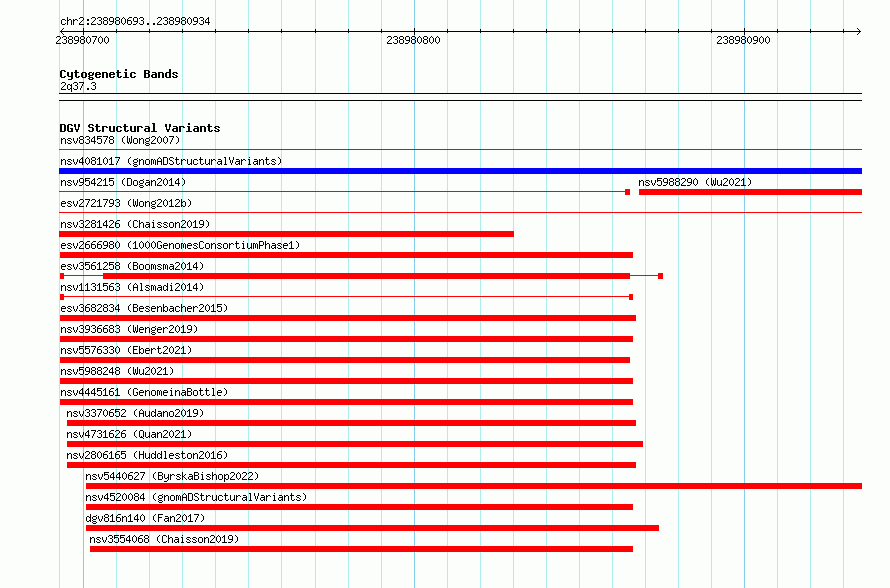The height and width of the screenshot is (588, 890).
Task: Select the nsv3370652 (Audano2019) red bar
Action: [x=351, y=423]
